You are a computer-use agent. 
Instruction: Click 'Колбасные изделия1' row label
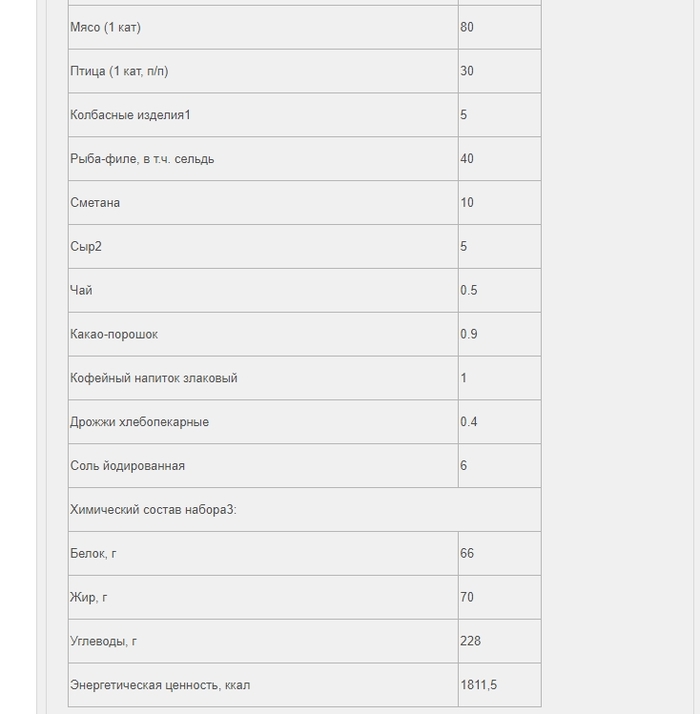pyautogui.click(x=130, y=115)
